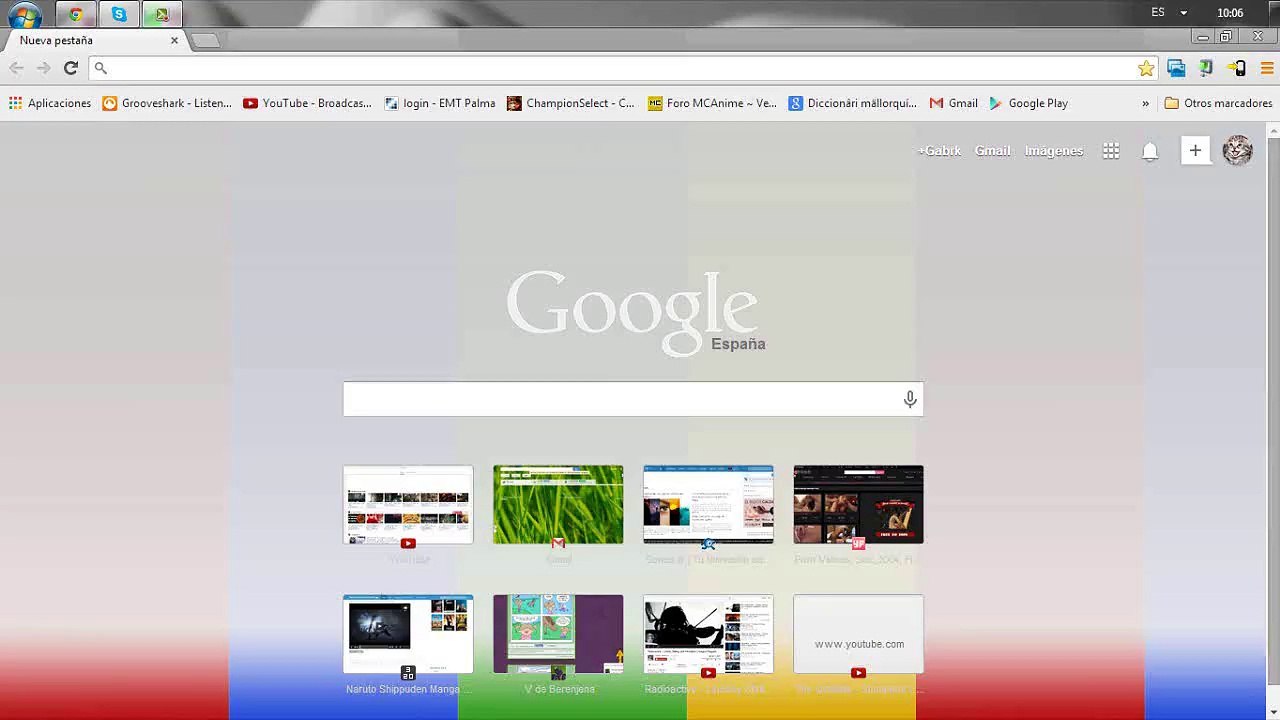Open the Google account profile picture
The width and height of the screenshot is (1280, 720).
click(1237, 151)
